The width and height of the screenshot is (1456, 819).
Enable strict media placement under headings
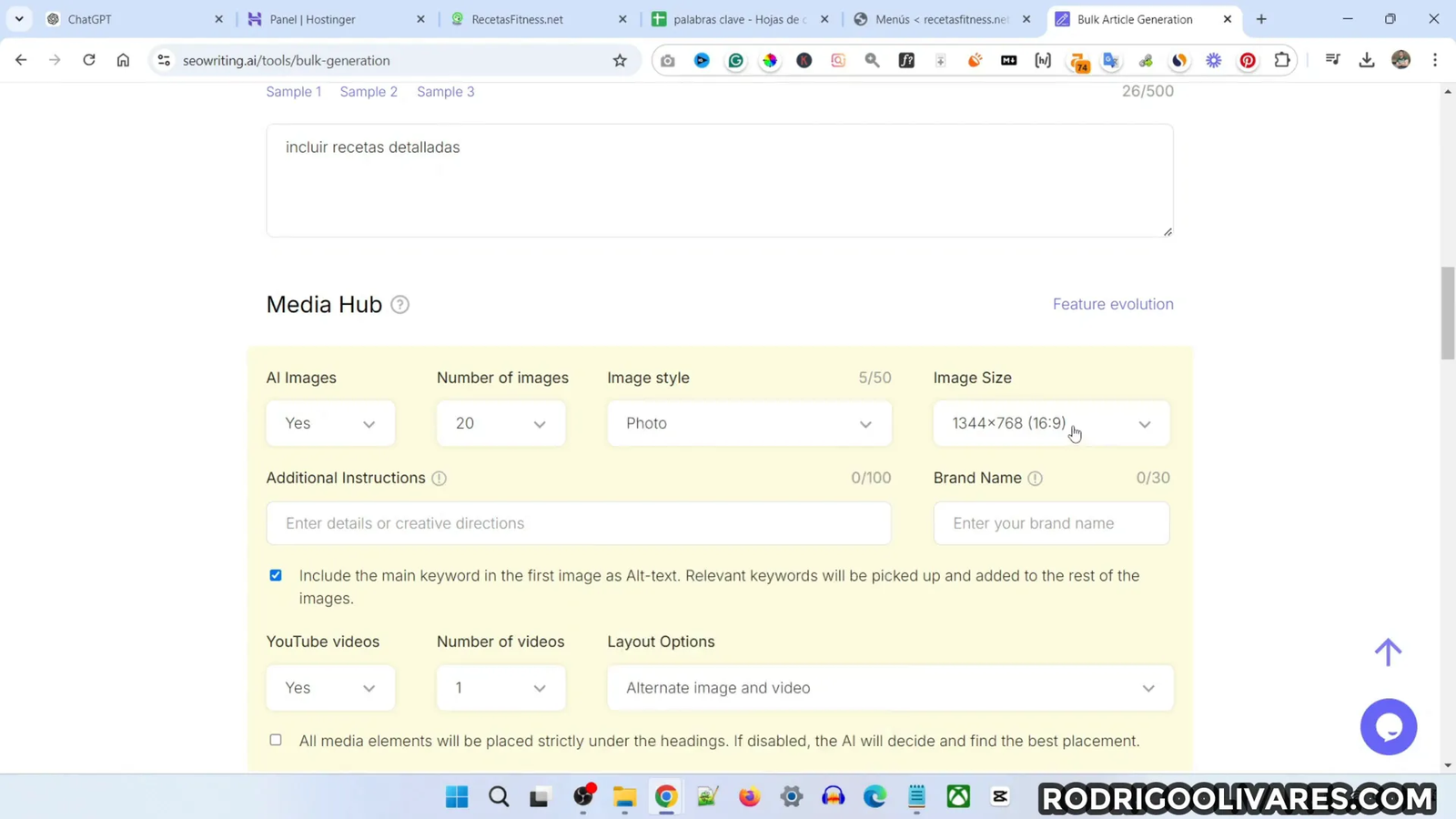(275, 740)
